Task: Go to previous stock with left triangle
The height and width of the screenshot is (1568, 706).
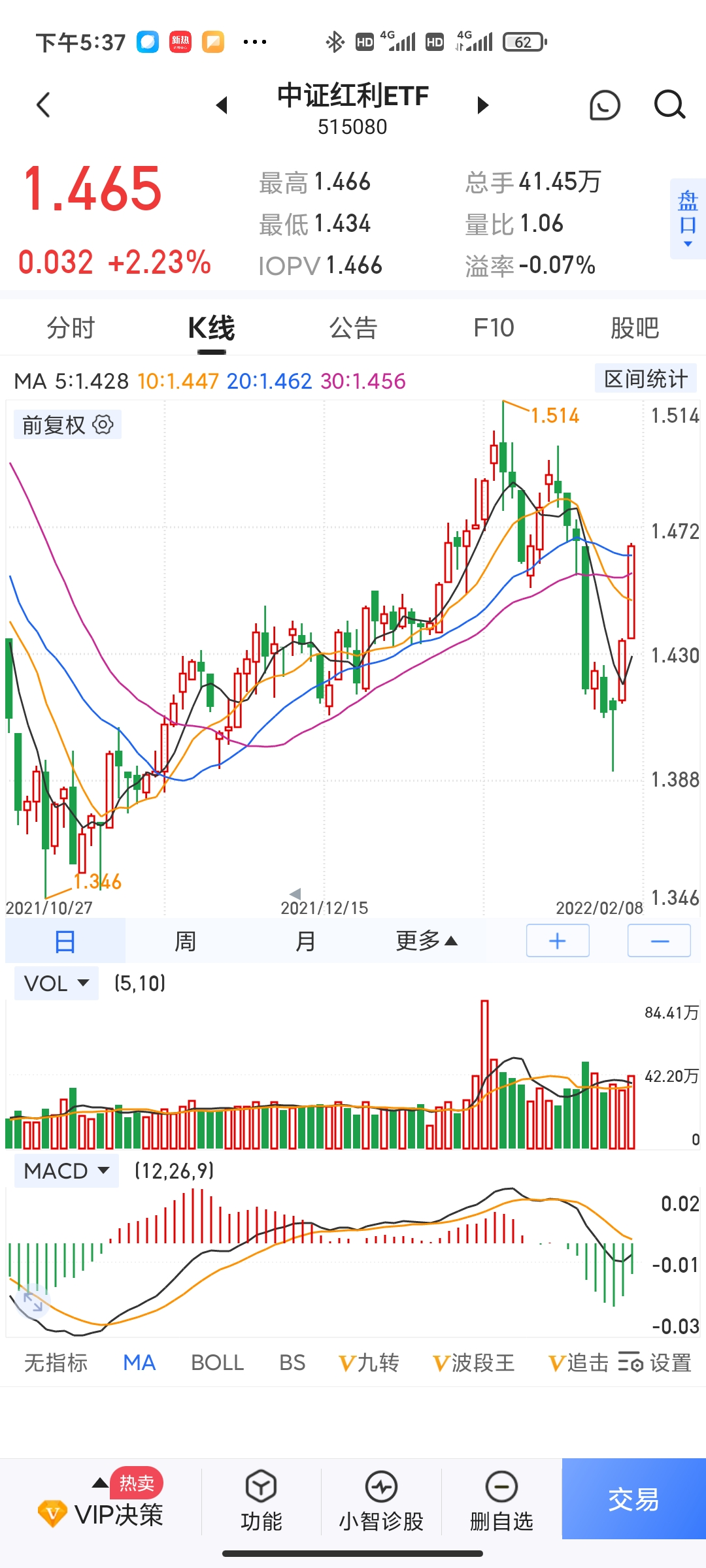Action: (x=222, y=105)
